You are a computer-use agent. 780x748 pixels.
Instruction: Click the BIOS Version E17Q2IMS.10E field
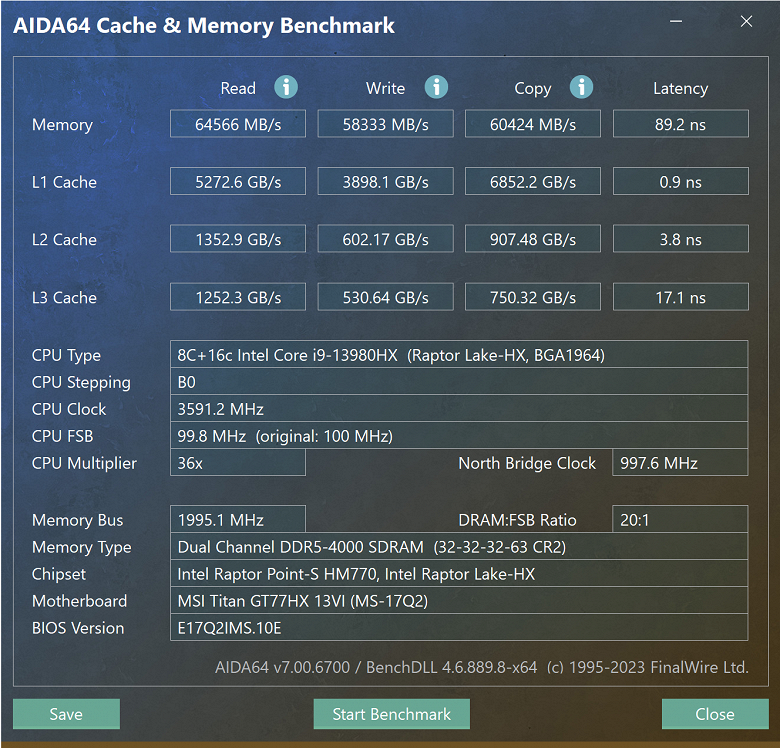coord(459,628)
